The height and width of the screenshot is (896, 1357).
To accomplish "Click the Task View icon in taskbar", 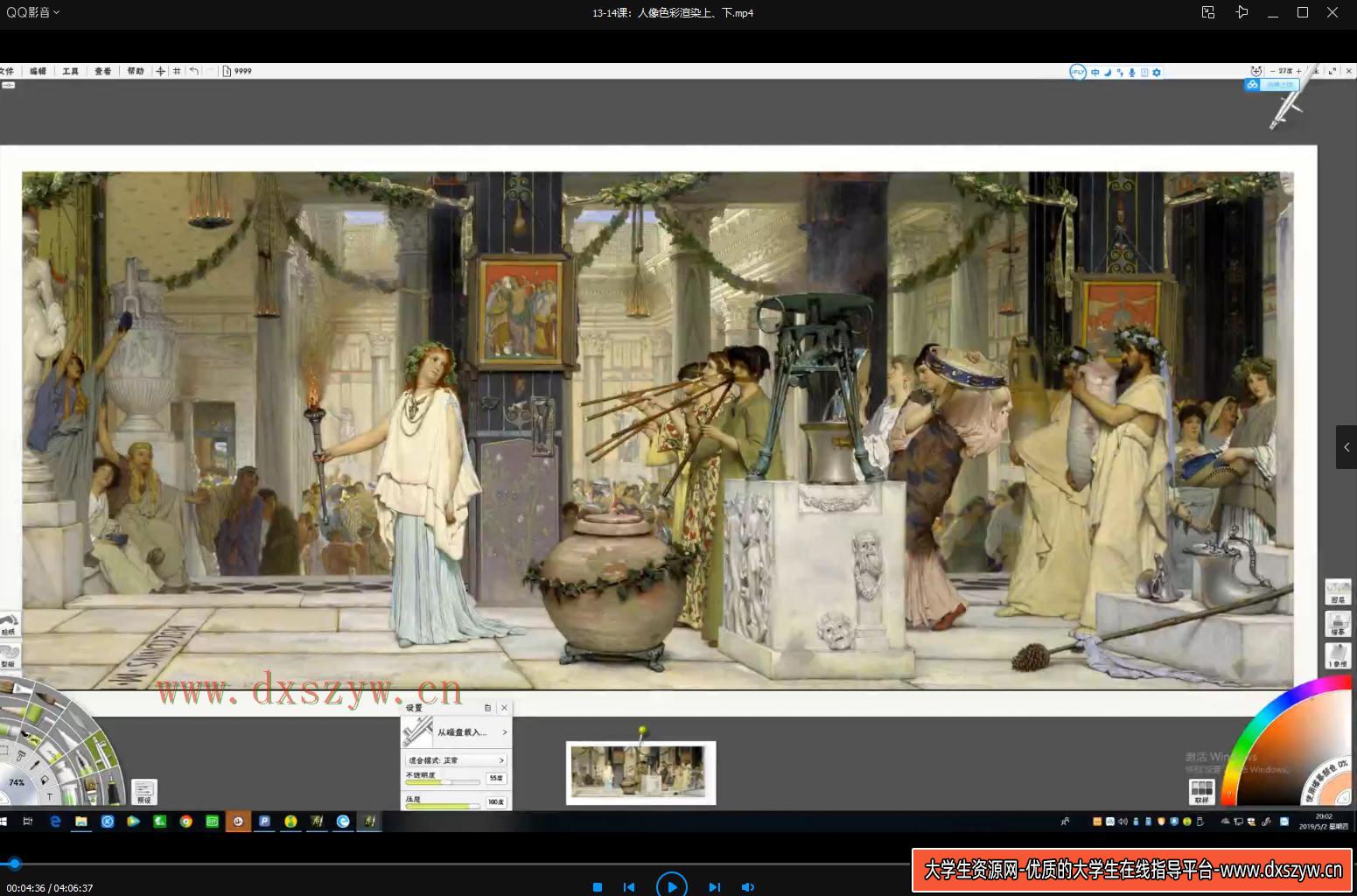I will pyautogui.click(x=28, y=822).
